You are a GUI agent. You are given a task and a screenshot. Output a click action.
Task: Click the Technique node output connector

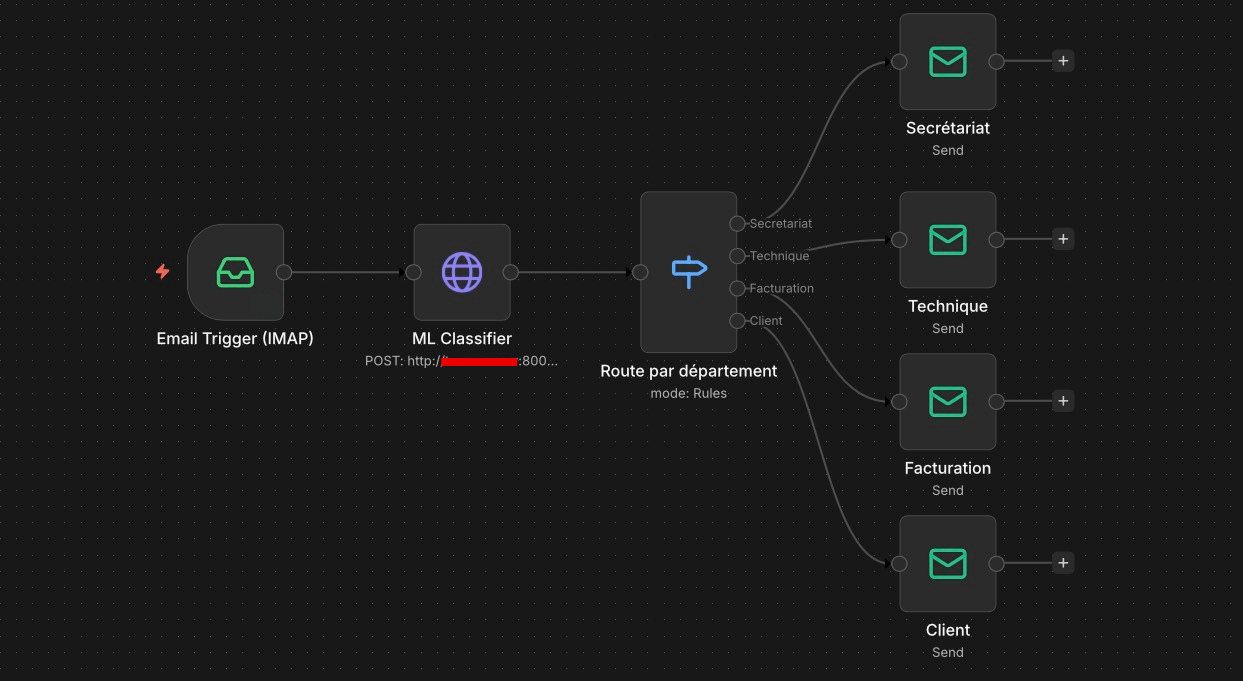pos(996,239)
